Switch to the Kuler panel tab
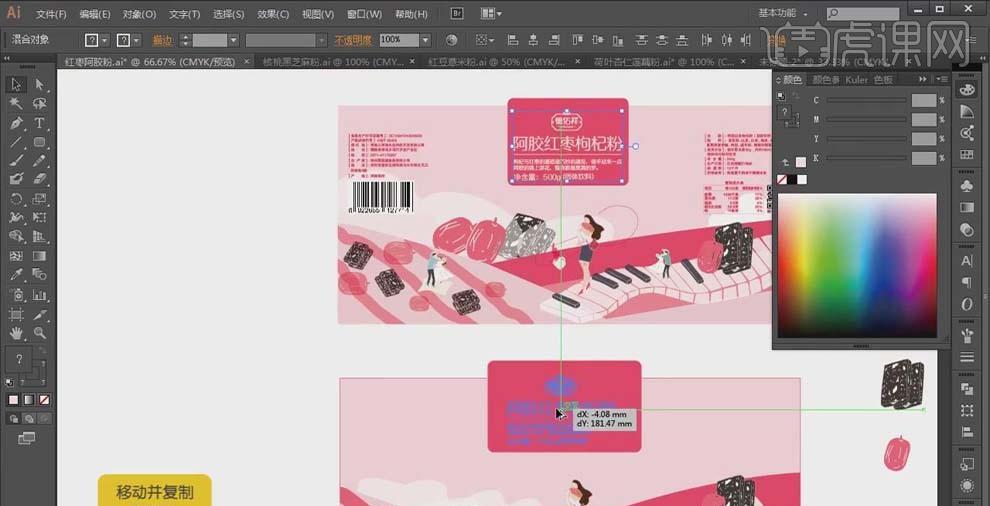Image resolution: width=990 pixels, height=506 pixels. pos(857,80)
